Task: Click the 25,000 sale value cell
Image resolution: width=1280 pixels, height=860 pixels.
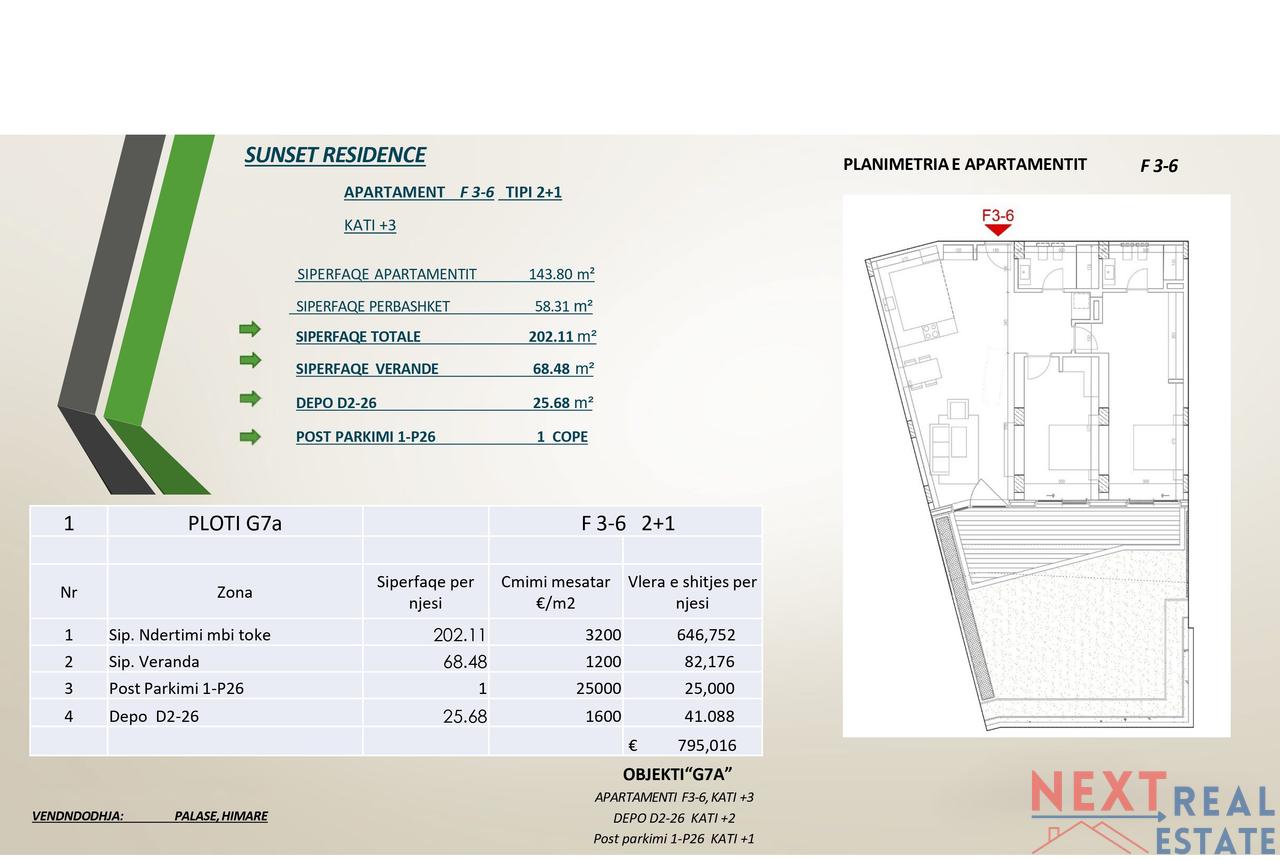Action: (x=692, y=688)
